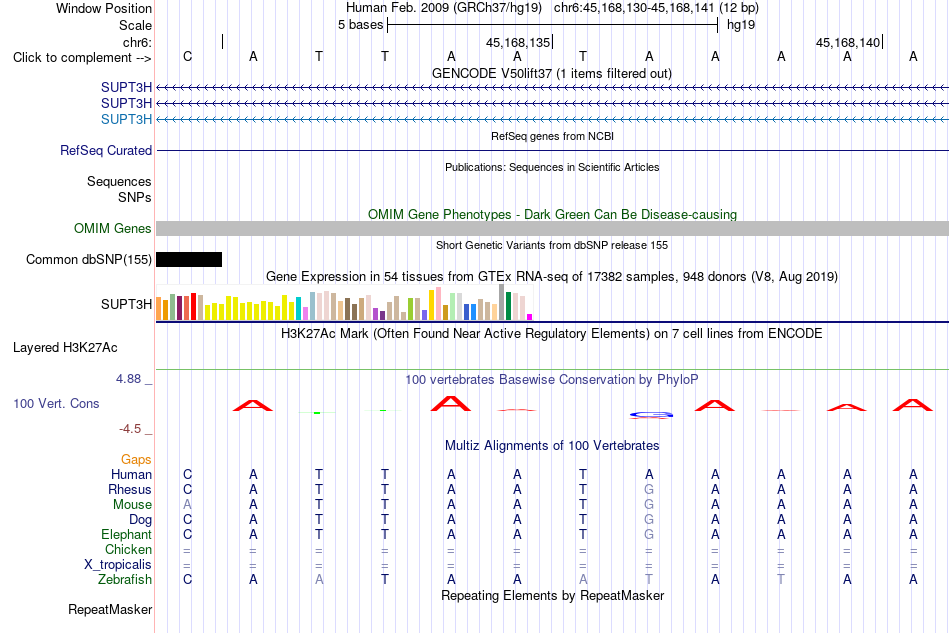Select the Dog species row label
This screenshot has height=633, width=950.
pos(140,520)
